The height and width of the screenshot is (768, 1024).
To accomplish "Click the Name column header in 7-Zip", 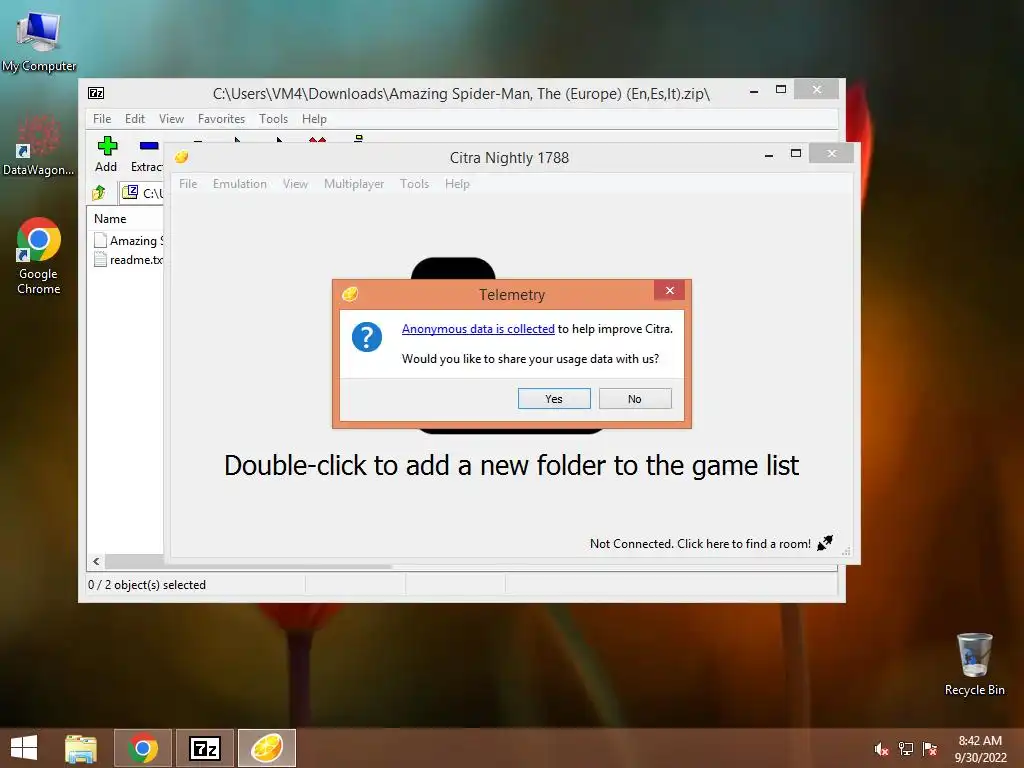I will [110, 219].
